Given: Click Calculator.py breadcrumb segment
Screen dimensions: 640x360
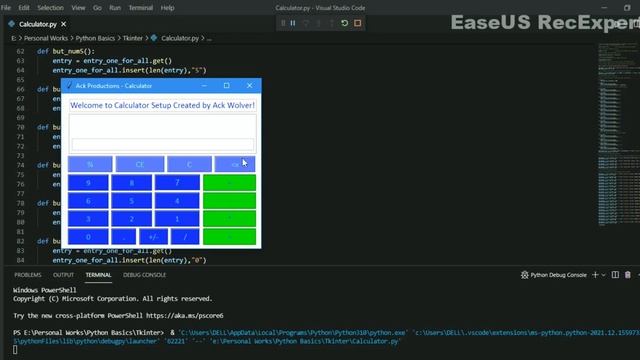Looking at the screenshot, I should coord(180,38).
